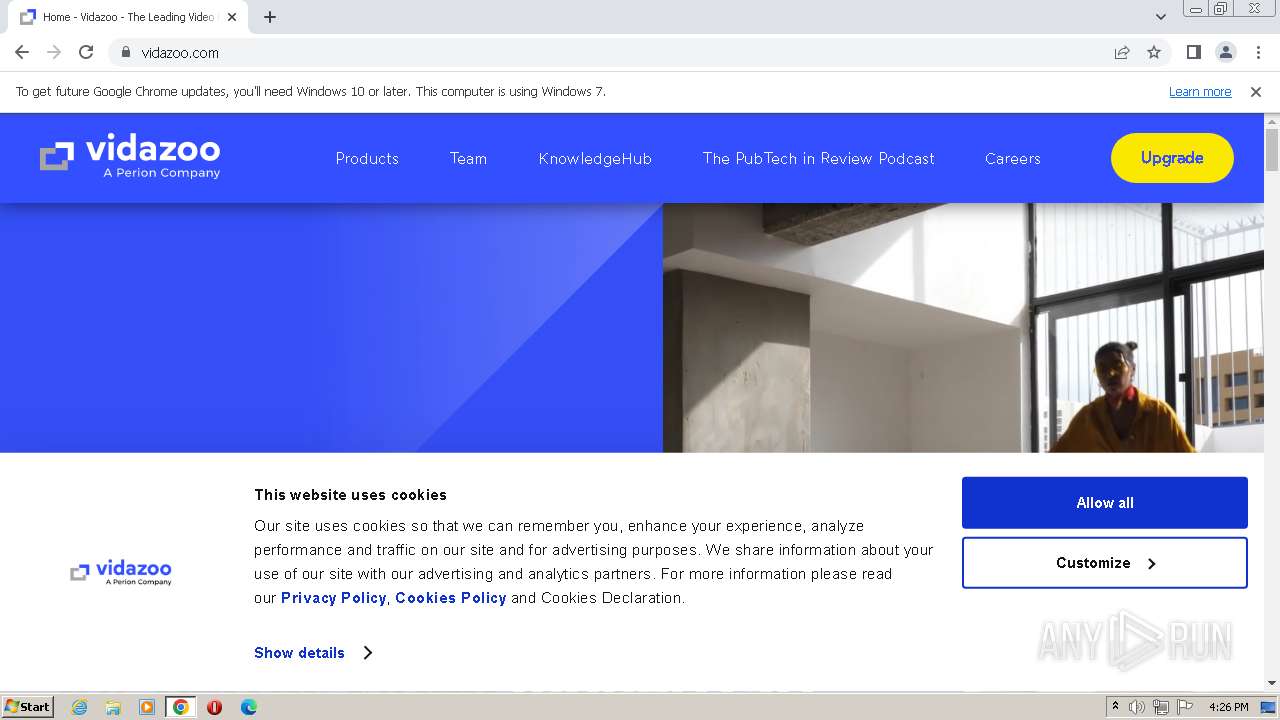This screenshot has height=720, width=1280.
Task: Close the Vidazoo home tab
Action: [x=232, y=17]
